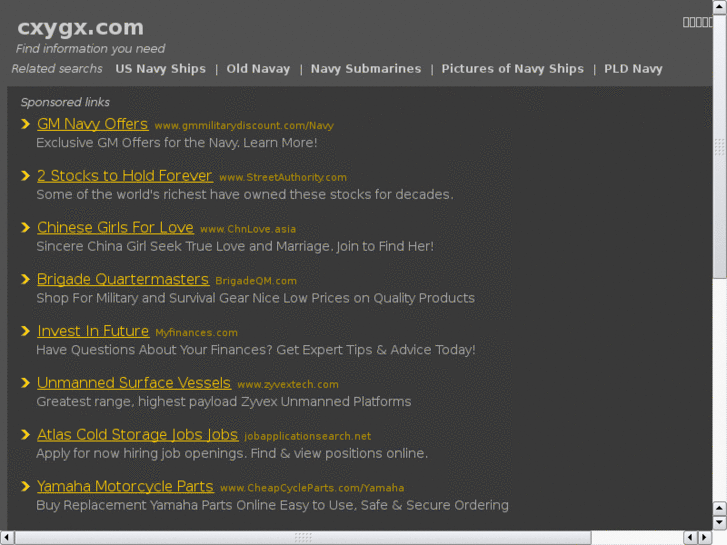Viewport: 727px width, 545px height.
Task: Open the Invest In Future link
Action: coord(93,331)
